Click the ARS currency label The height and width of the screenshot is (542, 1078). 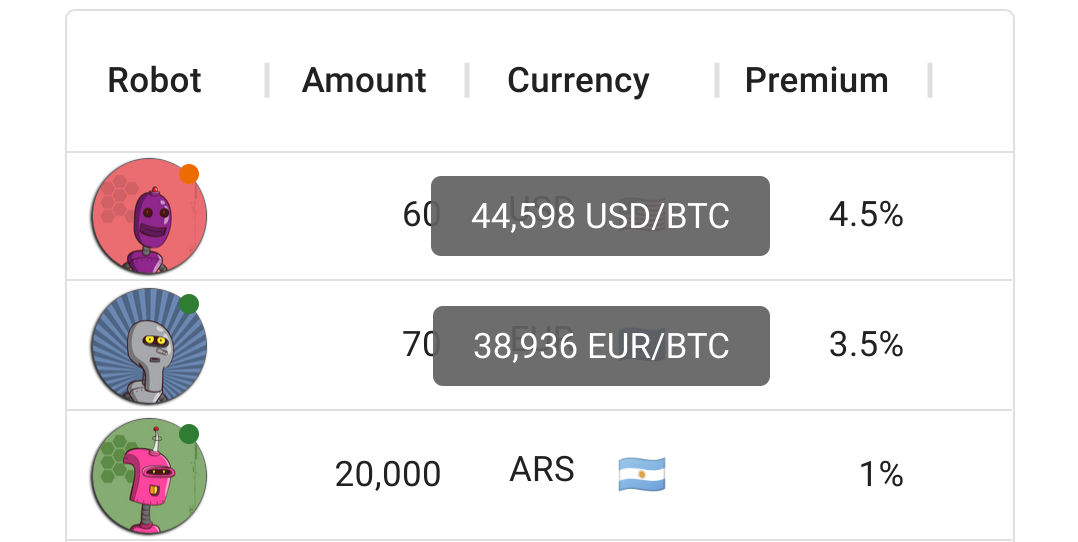click(x=542, y=469)
